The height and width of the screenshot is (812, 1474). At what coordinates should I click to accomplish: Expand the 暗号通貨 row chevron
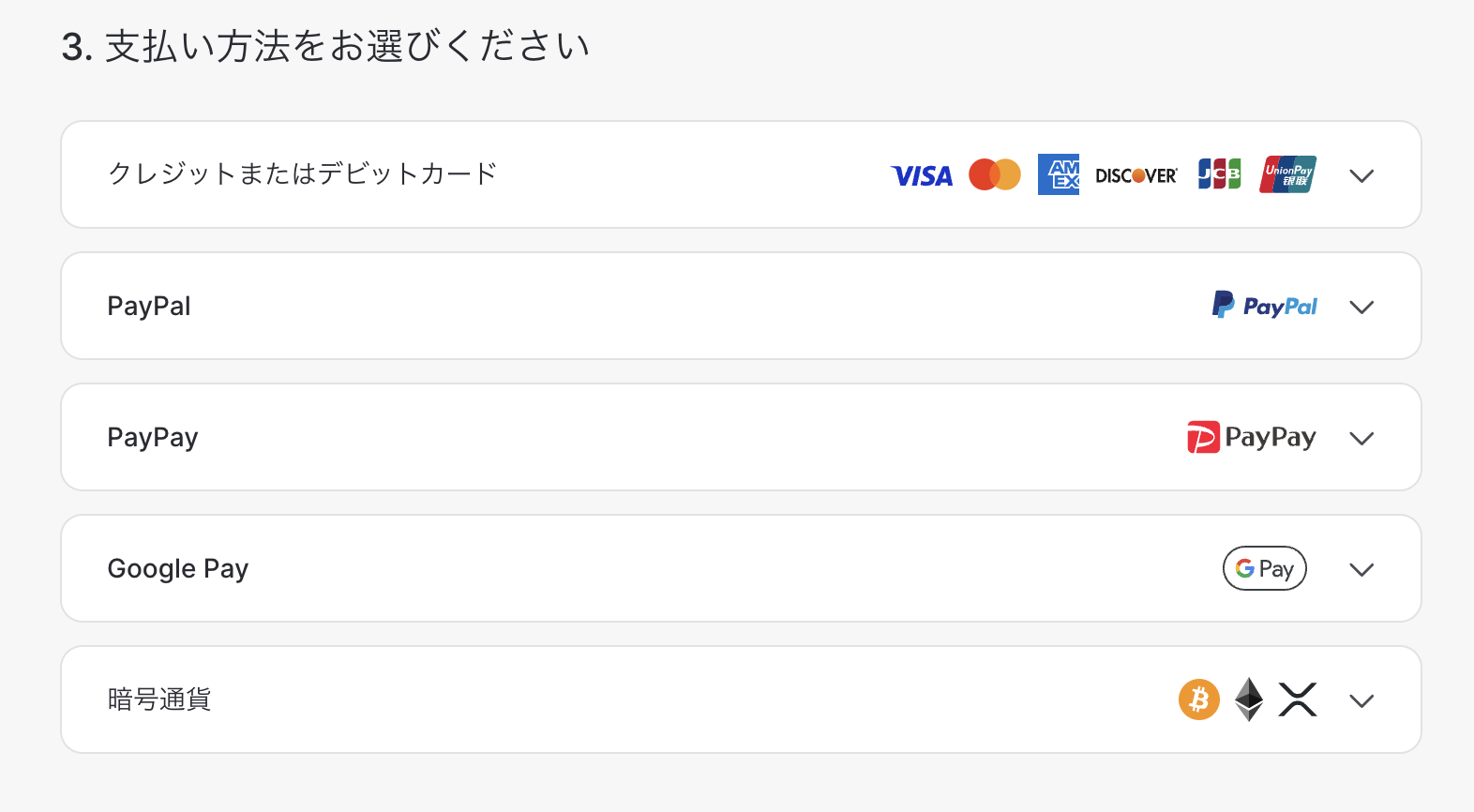tap(1361, 700)
